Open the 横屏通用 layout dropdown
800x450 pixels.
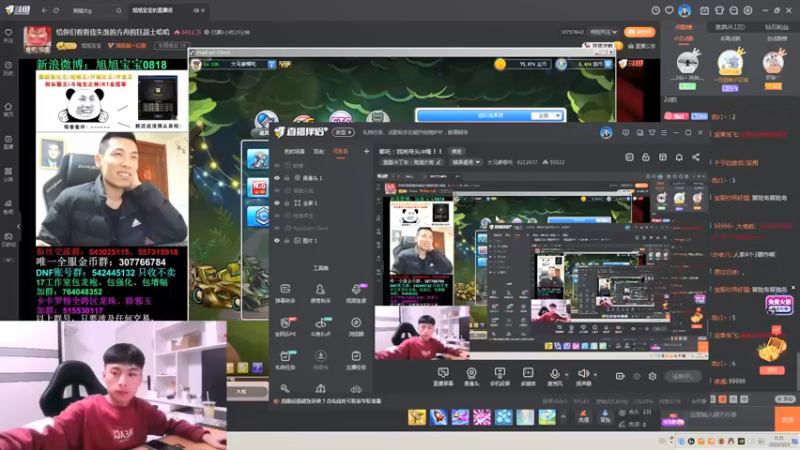(465, 162)
